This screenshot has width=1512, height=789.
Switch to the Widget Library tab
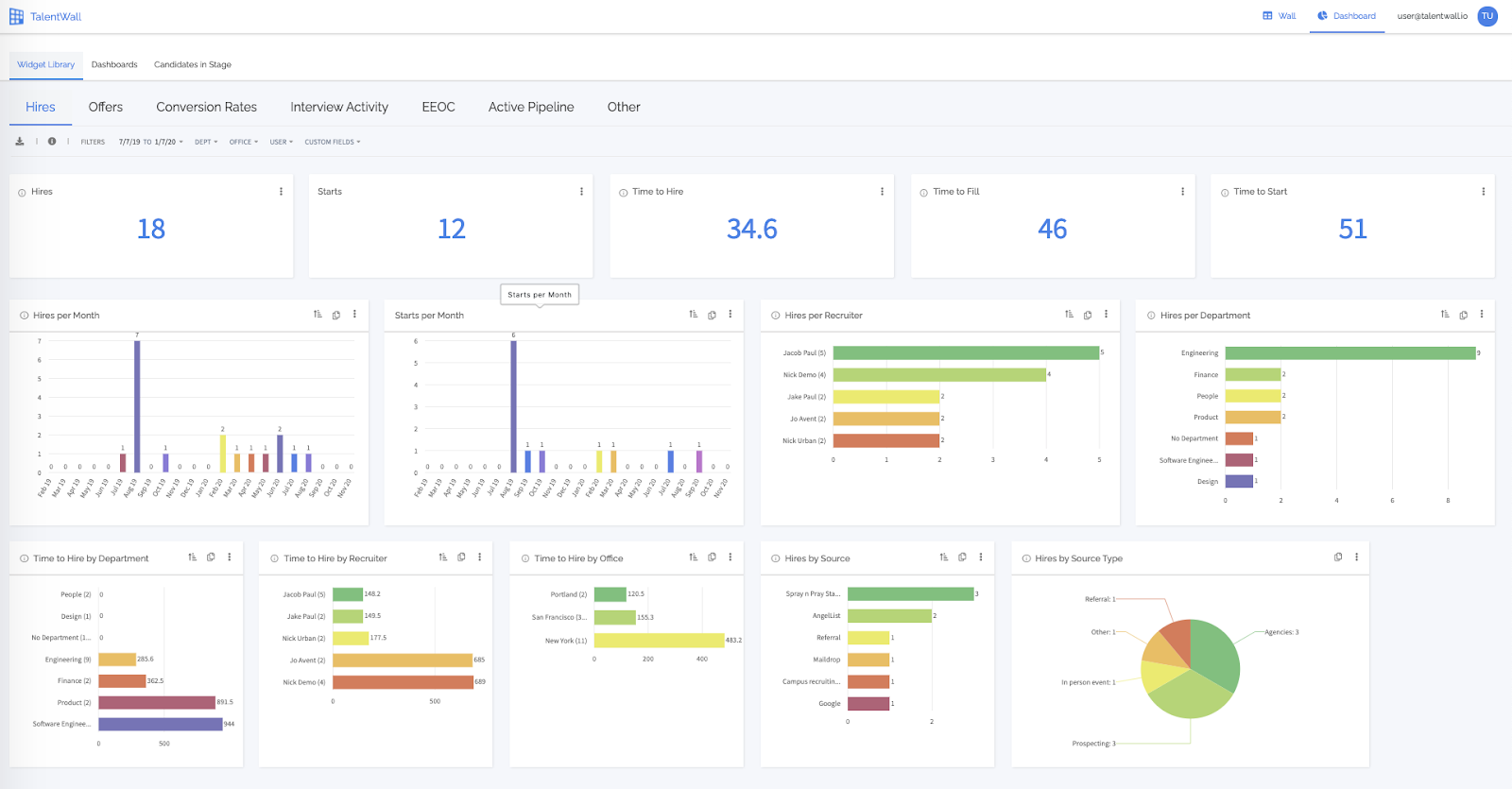coord(46,65)
